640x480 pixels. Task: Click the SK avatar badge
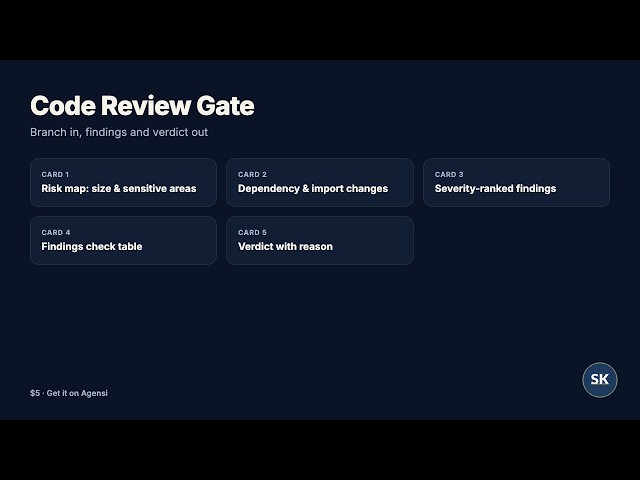pos(600,380)
